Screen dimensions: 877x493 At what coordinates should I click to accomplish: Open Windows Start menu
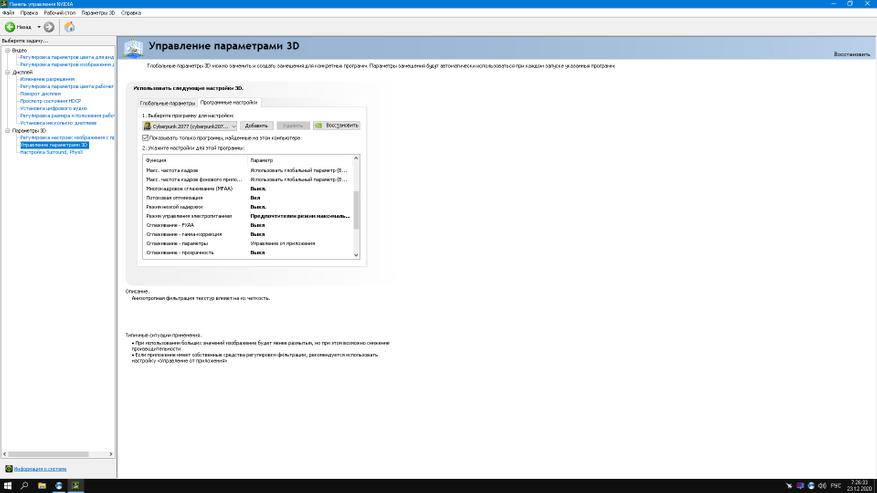coord(7,485)
